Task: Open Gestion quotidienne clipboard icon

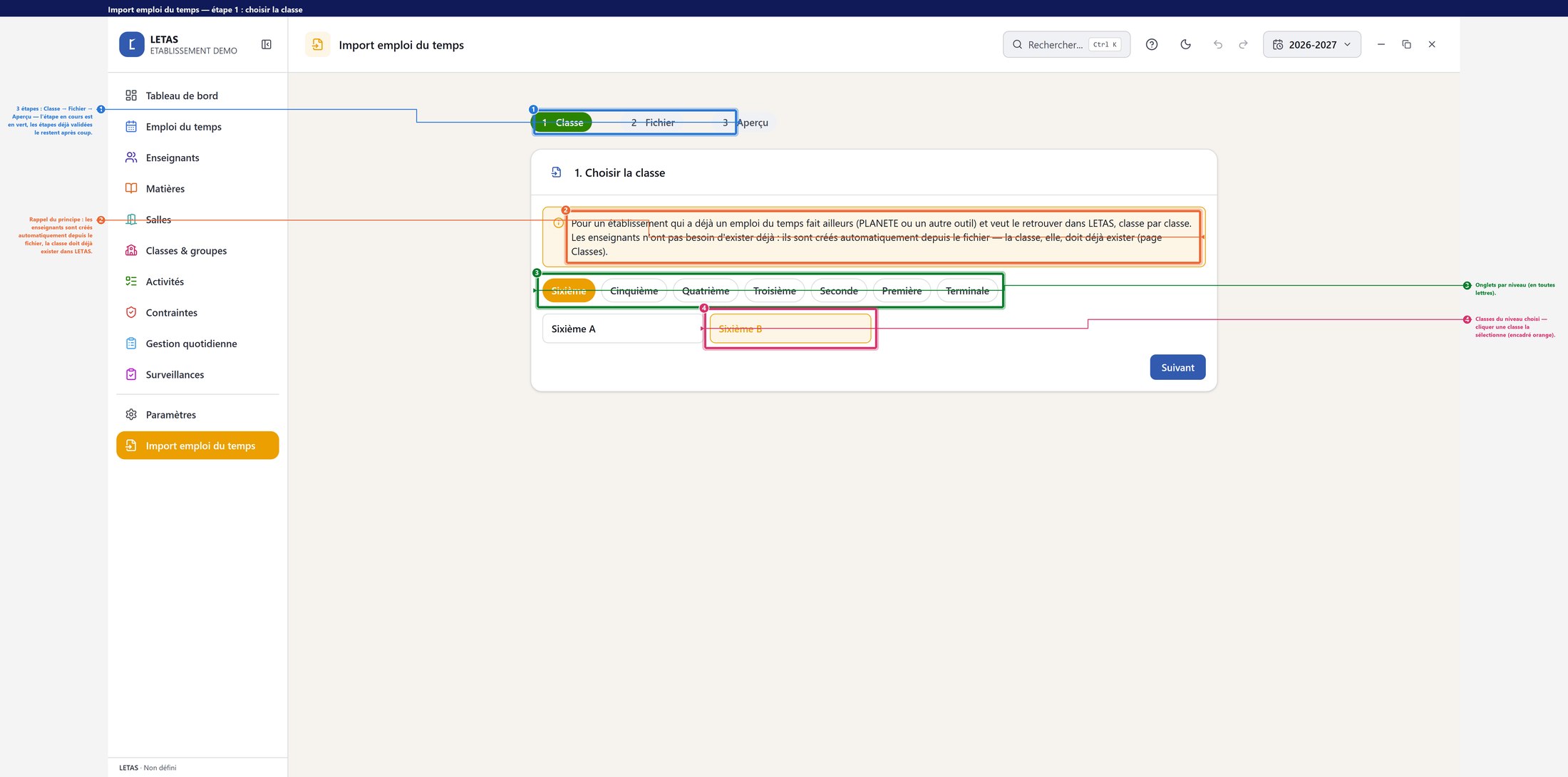Action: click(131, 344)
